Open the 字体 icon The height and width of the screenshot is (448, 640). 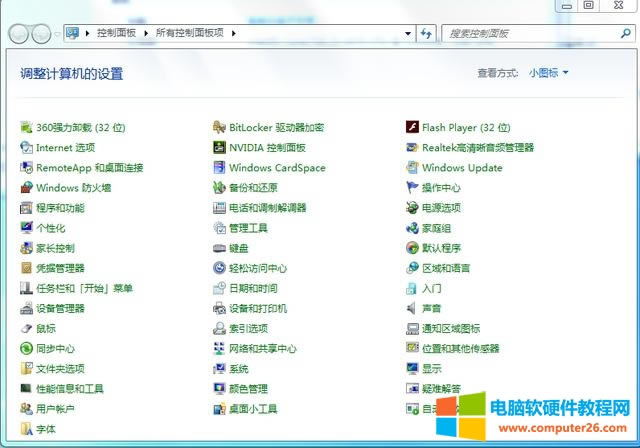(x=27, y=429)
